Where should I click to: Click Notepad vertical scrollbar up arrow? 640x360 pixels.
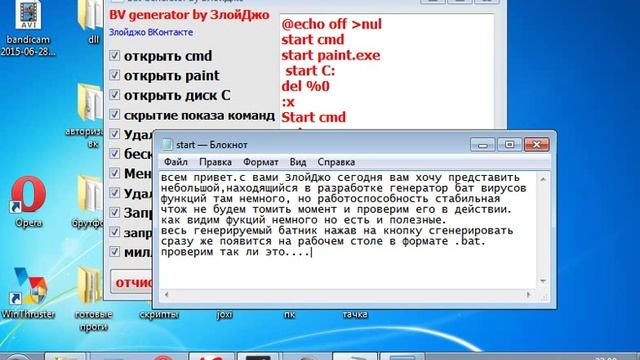[543, 179]
